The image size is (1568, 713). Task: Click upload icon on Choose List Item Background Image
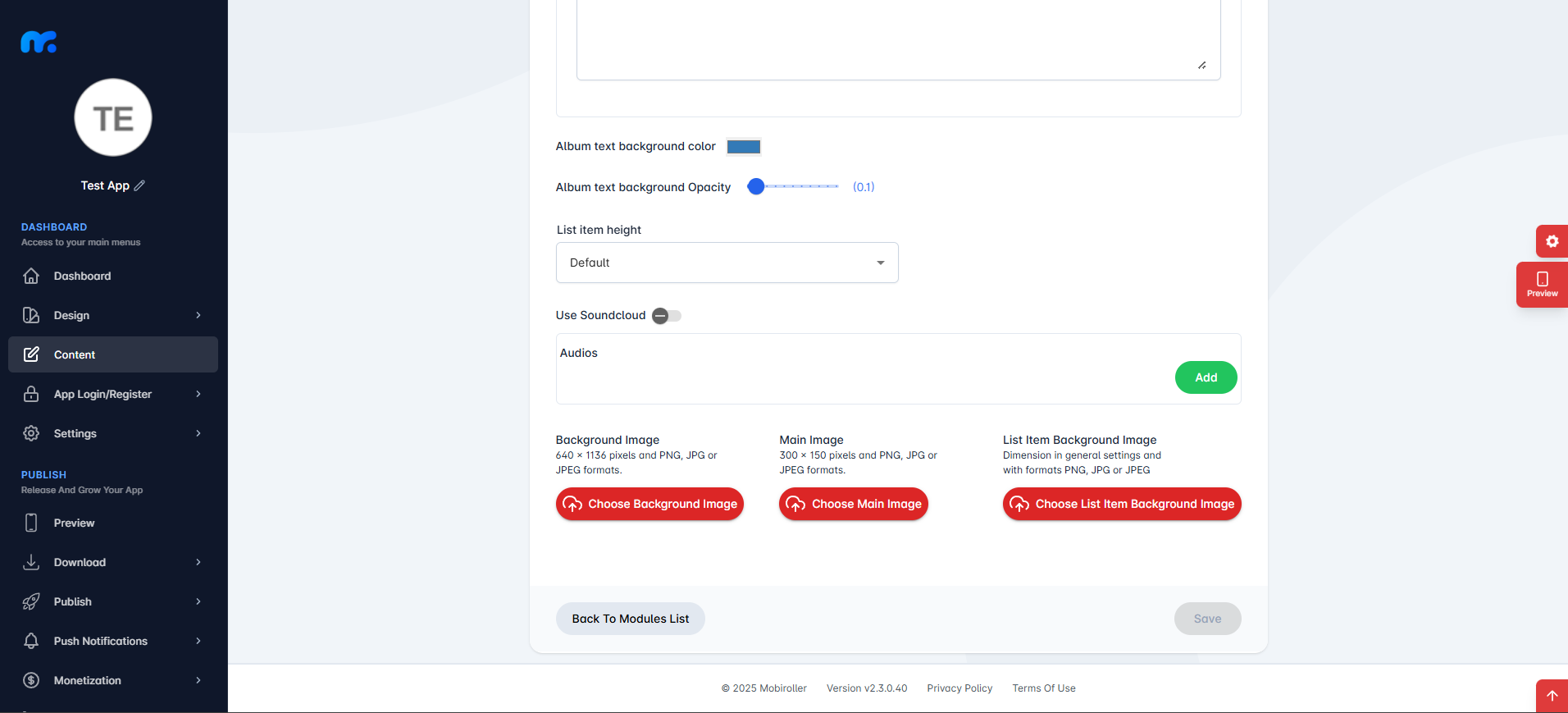(1019, 504)
